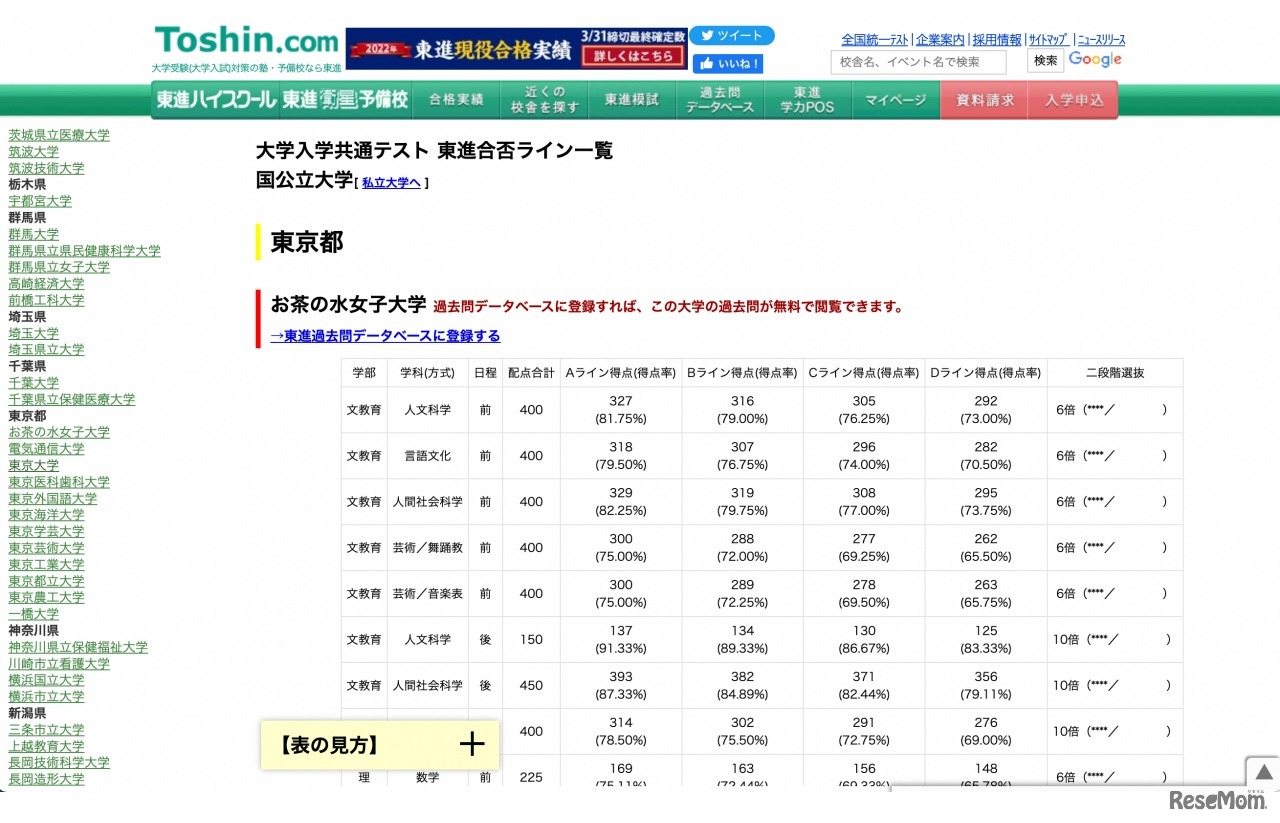Open 長岡造形大学 in sidebar
This screenshot has height=823, width=1280.
pyautogui.click(x=46, y=779)
